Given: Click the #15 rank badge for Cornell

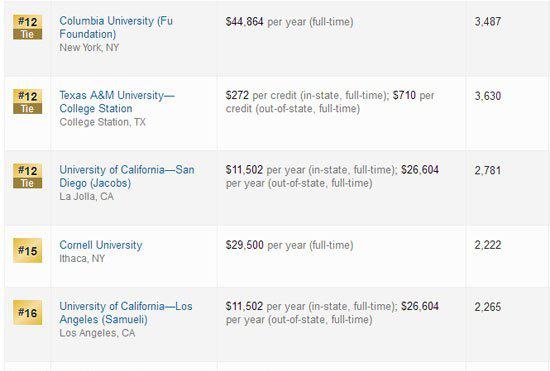Looking at the screenshot, I should (x=27, y=250).
